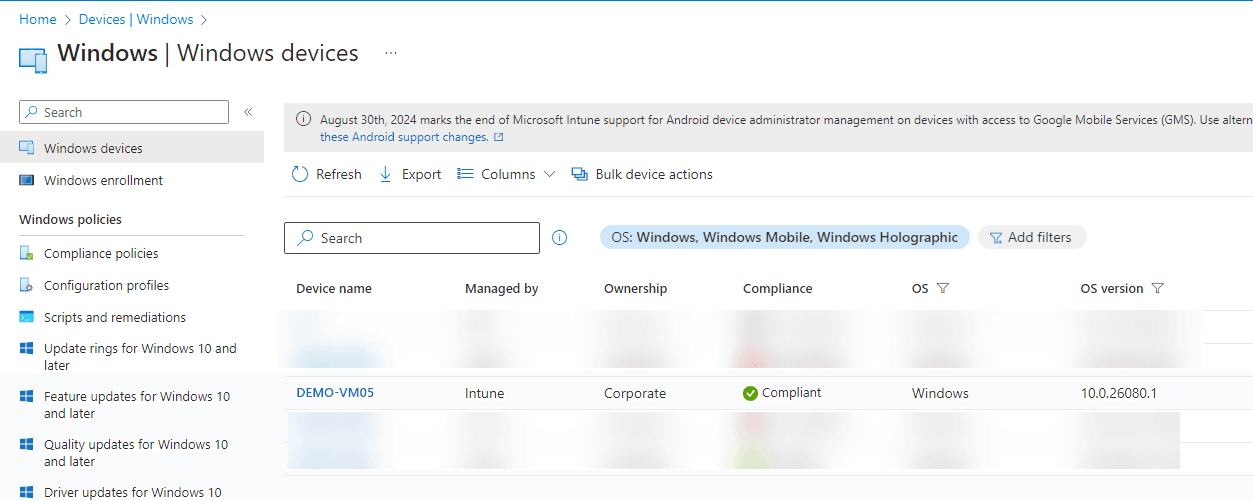Go to Home breadcrumb link
The image size is (1253, 501).
(x=38, y=19)
